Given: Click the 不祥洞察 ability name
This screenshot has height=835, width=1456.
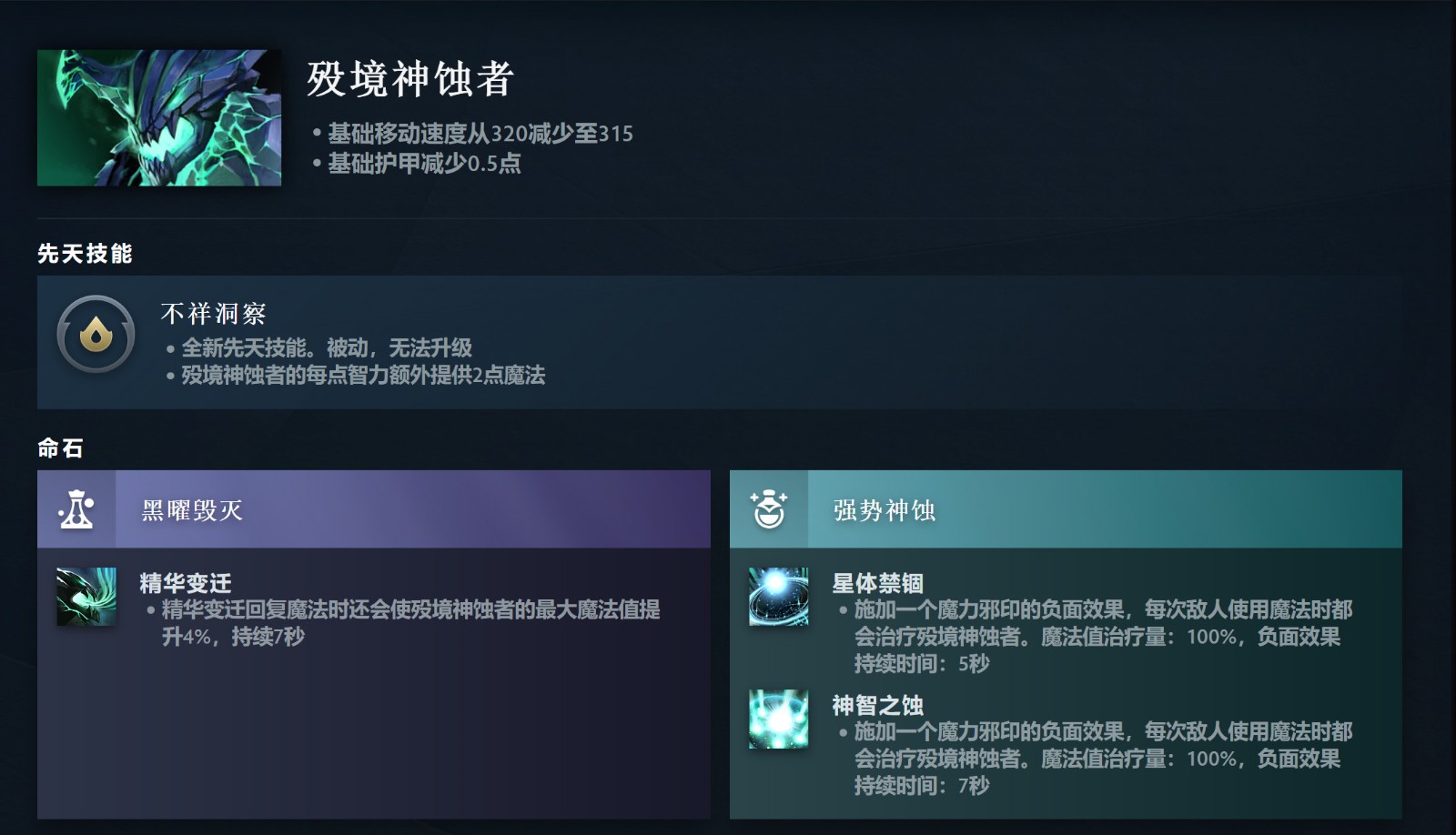Looking at the screenshot, I should [x=214, y=314].
